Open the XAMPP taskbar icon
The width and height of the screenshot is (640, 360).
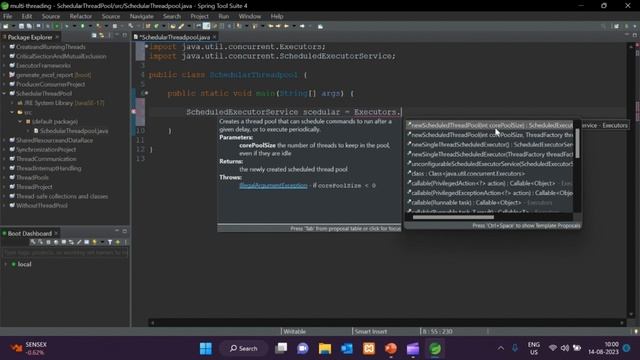[369, 349]
